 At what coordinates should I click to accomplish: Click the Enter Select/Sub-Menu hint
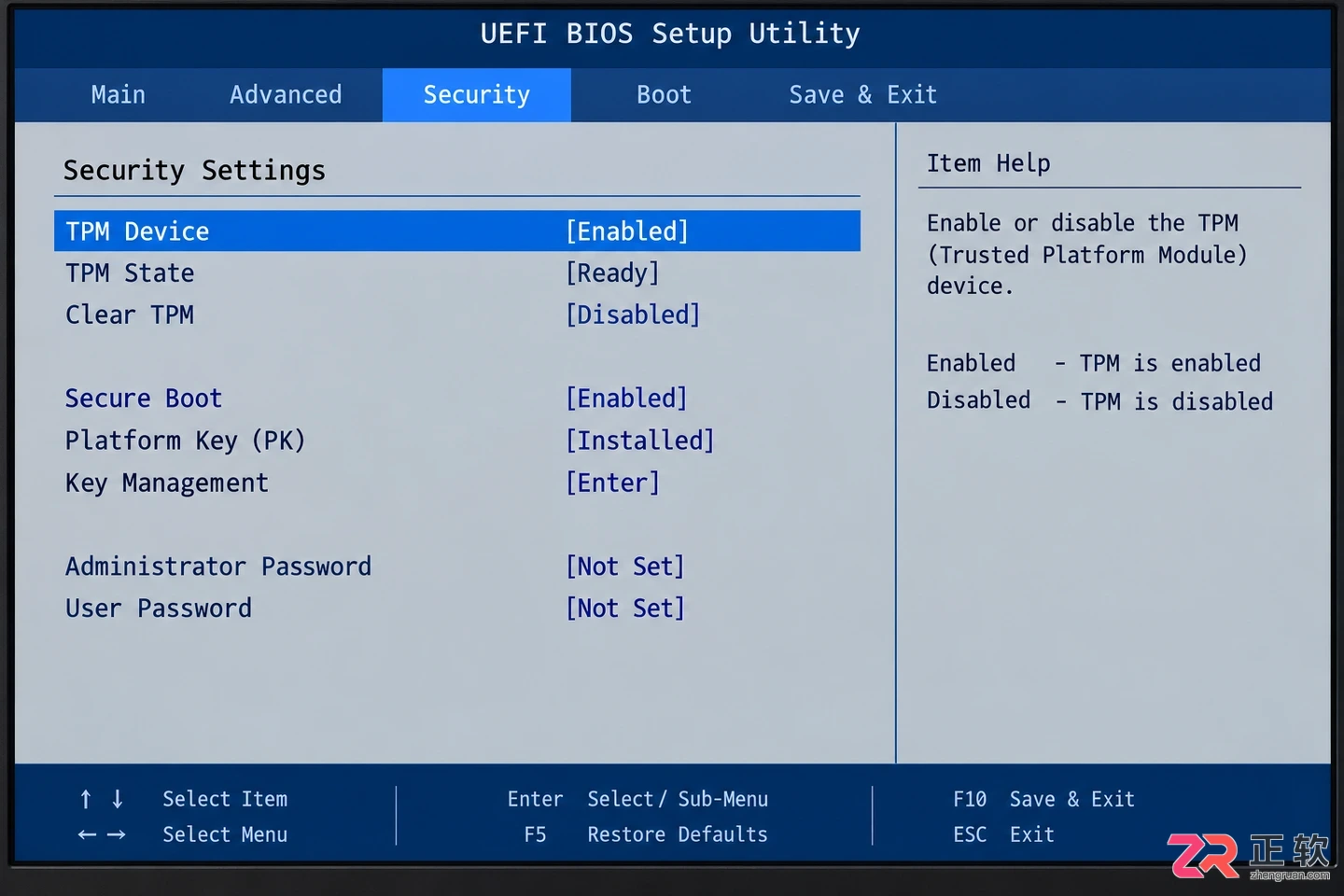tap(637, 799)
